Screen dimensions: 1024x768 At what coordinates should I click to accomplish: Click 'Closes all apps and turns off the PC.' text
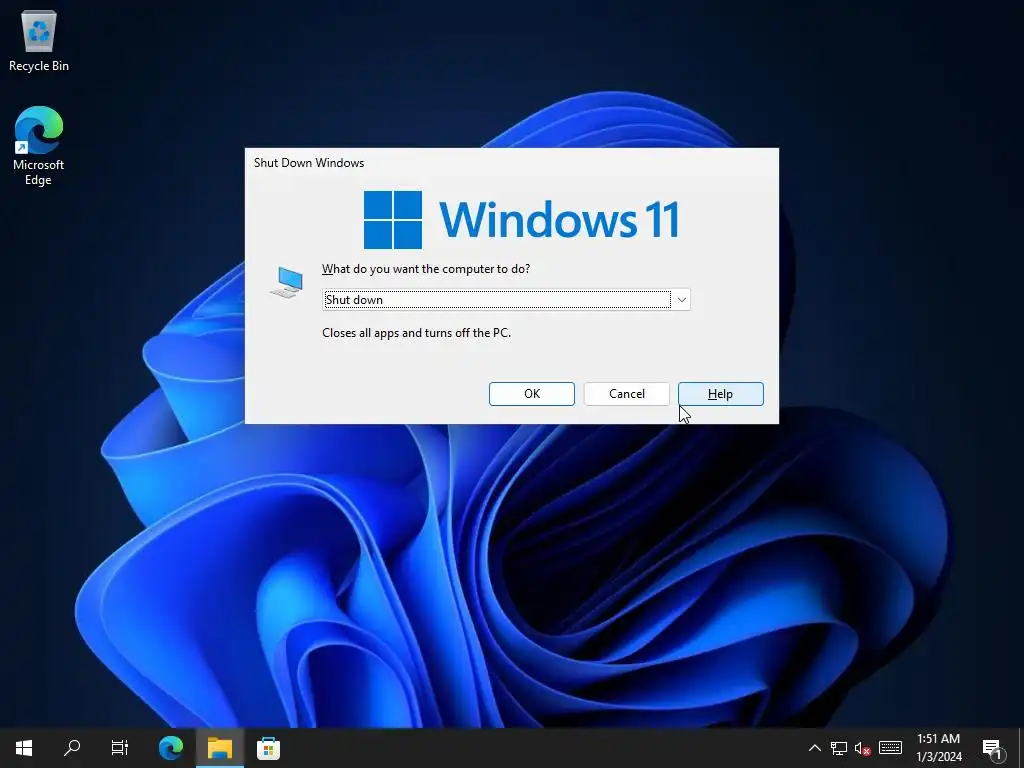coord(417,333)
